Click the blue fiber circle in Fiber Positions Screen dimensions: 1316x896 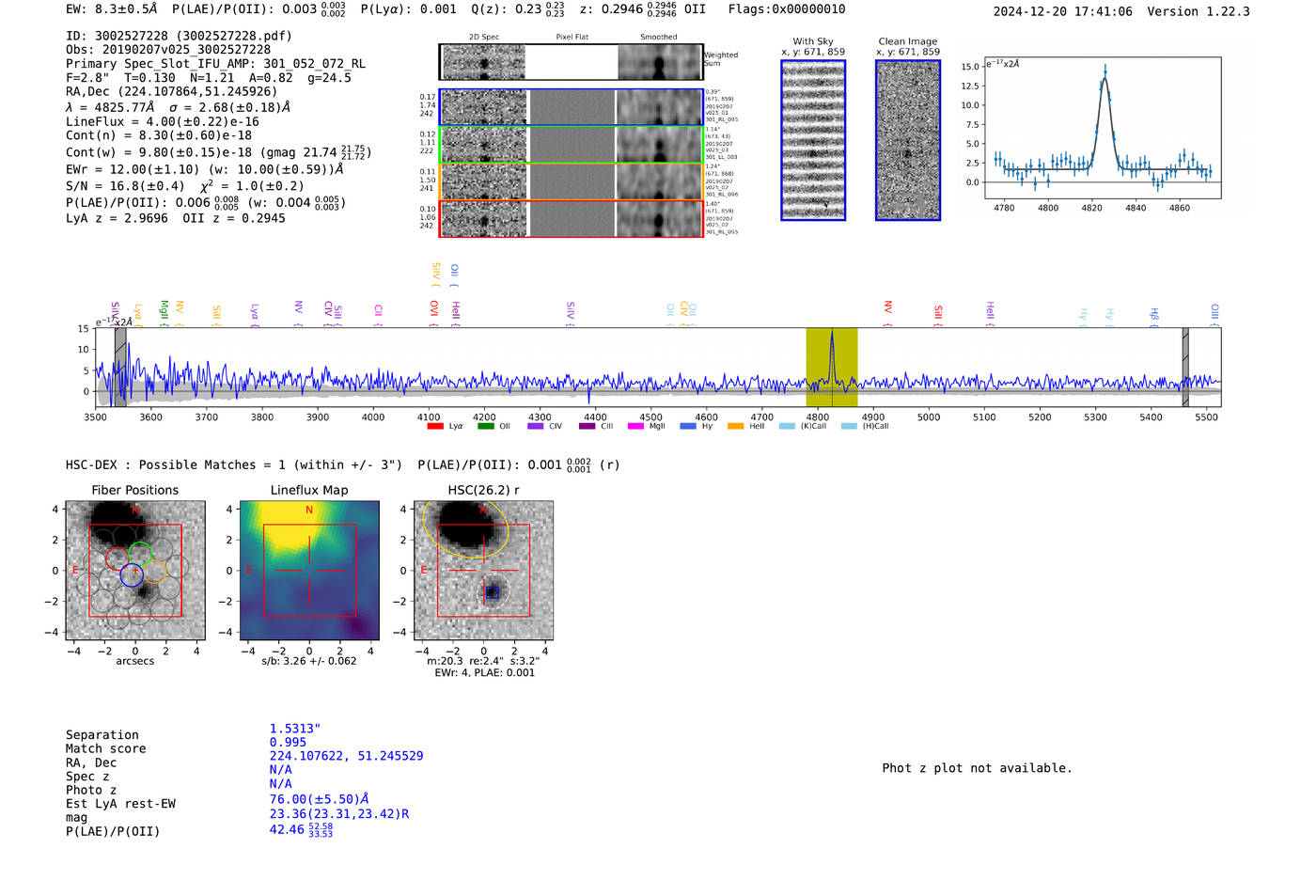coord(132,576)
